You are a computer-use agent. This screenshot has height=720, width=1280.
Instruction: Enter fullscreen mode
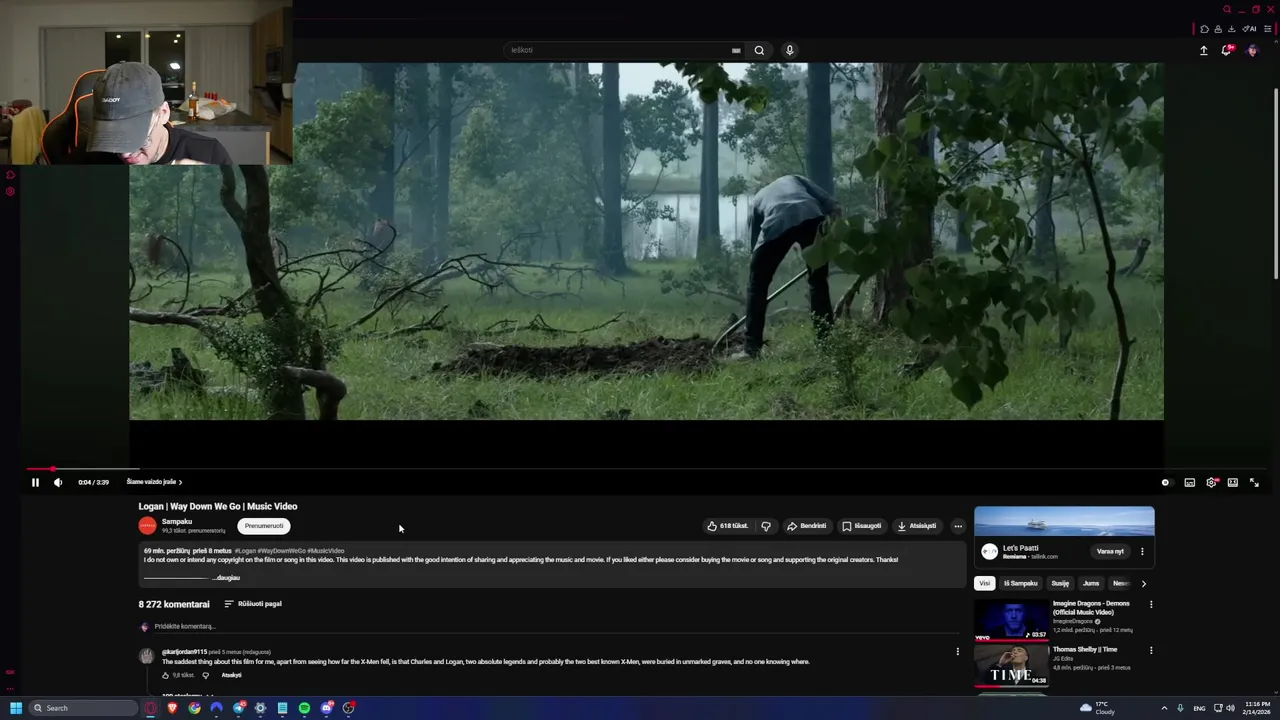[x=1254, y=482]
